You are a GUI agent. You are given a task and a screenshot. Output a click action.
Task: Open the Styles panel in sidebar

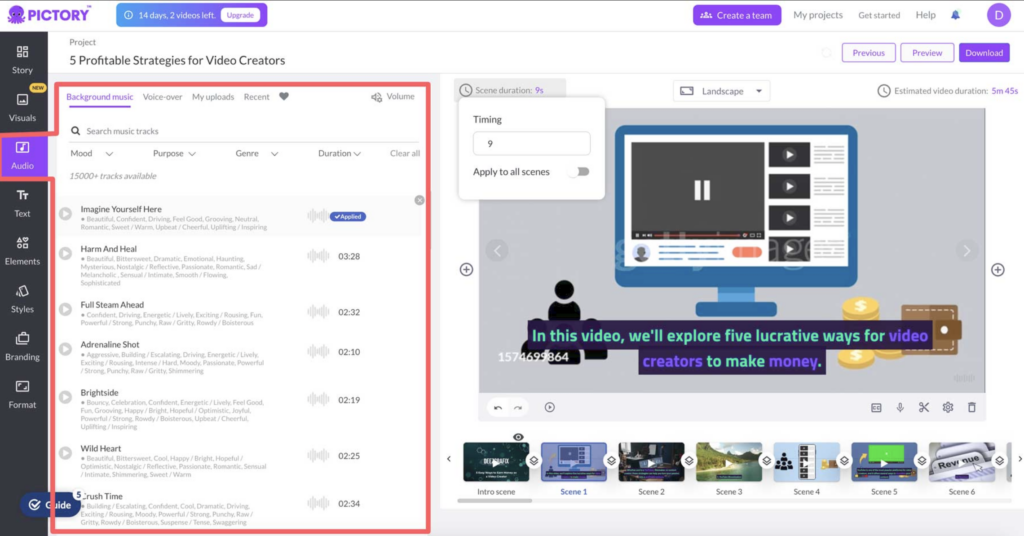22,299
